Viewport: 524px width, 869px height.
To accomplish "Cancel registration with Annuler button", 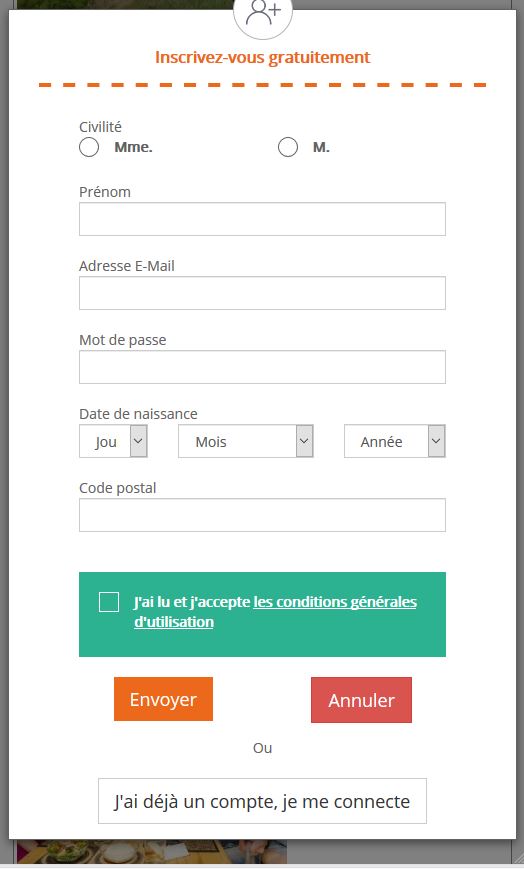I will (x=362, y=700).
